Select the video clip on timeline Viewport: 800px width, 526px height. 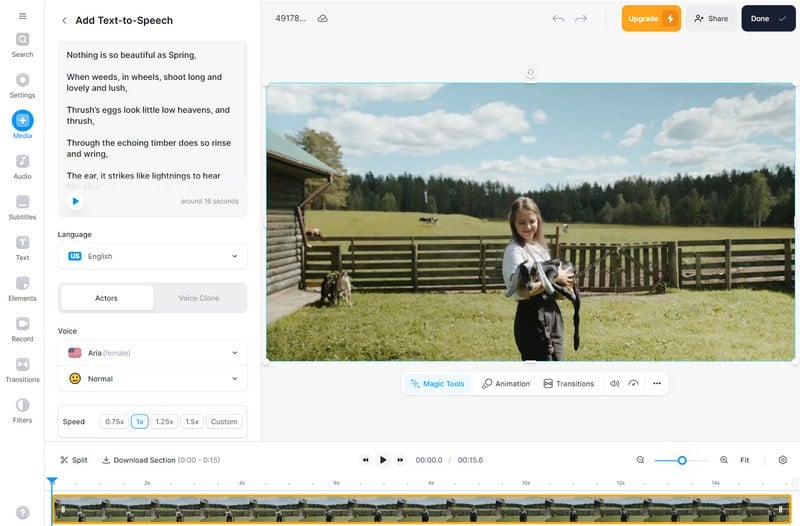point(422,509)
